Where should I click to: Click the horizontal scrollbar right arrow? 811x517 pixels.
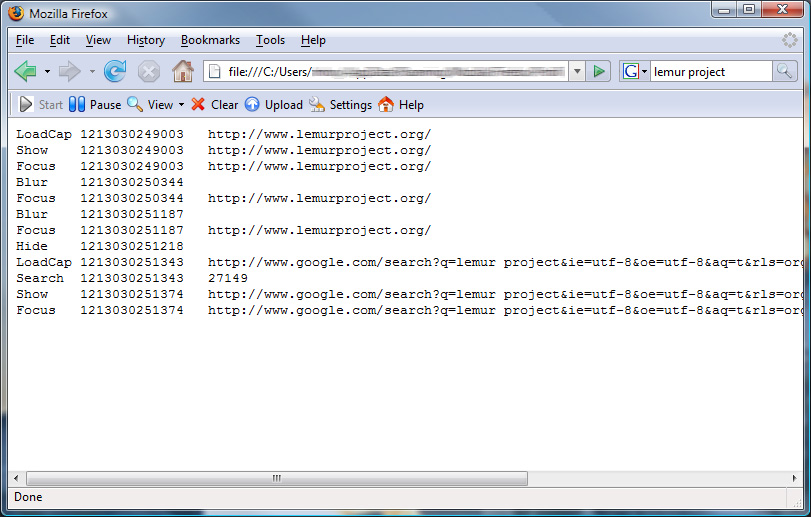794,478
